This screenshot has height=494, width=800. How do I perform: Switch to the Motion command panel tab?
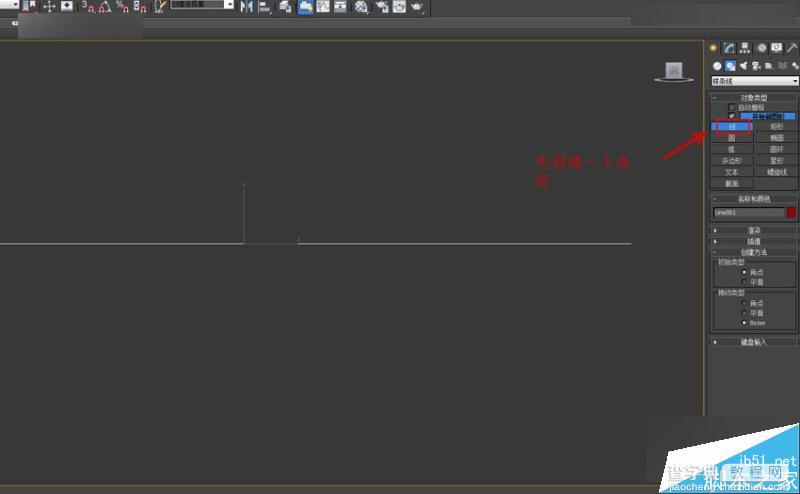point(761,48)
